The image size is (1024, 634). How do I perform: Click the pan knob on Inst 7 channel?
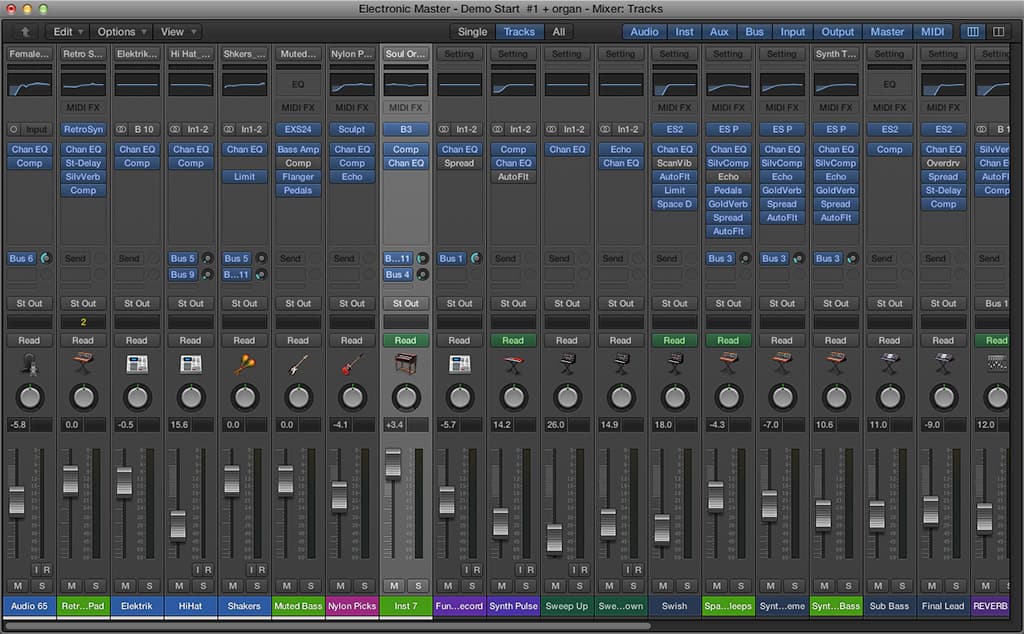pyautogui.click(x=406, y=397)
